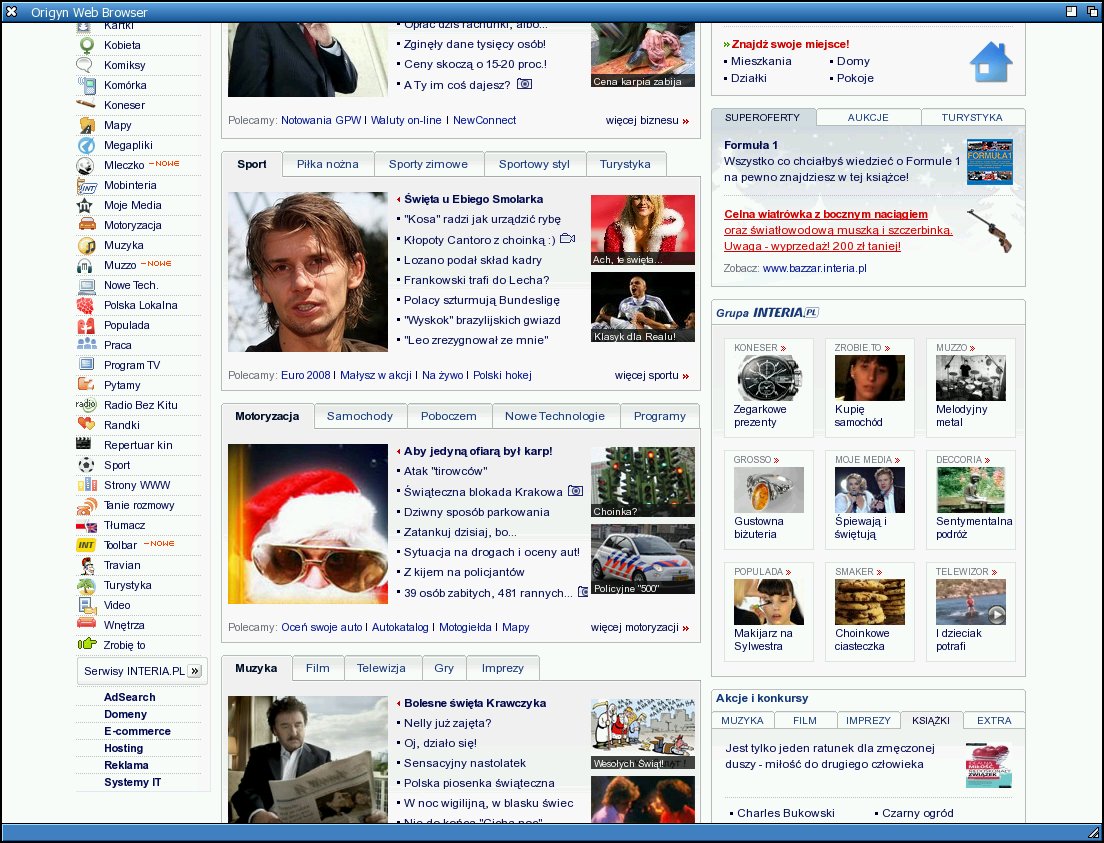Visit www.bazzar.interia.pl link
This screenshot has width=1104, height=843.
coord(815,268)
